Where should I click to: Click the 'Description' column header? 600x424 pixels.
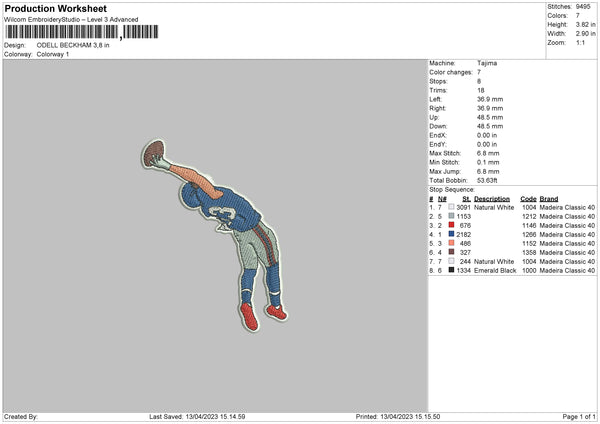click(492, 199)
